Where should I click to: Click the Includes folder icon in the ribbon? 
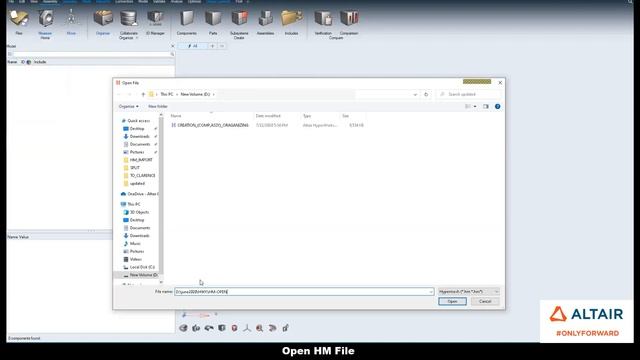(291, 19)
